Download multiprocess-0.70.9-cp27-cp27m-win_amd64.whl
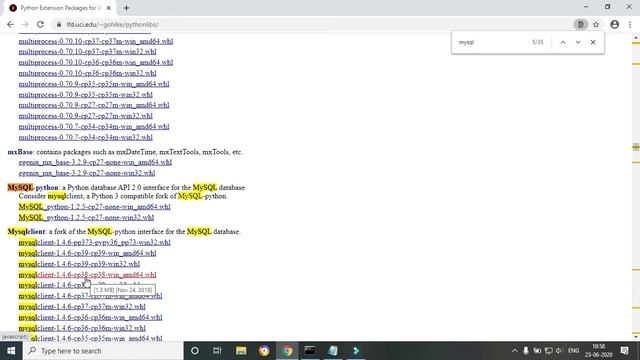This screenshot has width=640, height=360. [x=94, y=105]
